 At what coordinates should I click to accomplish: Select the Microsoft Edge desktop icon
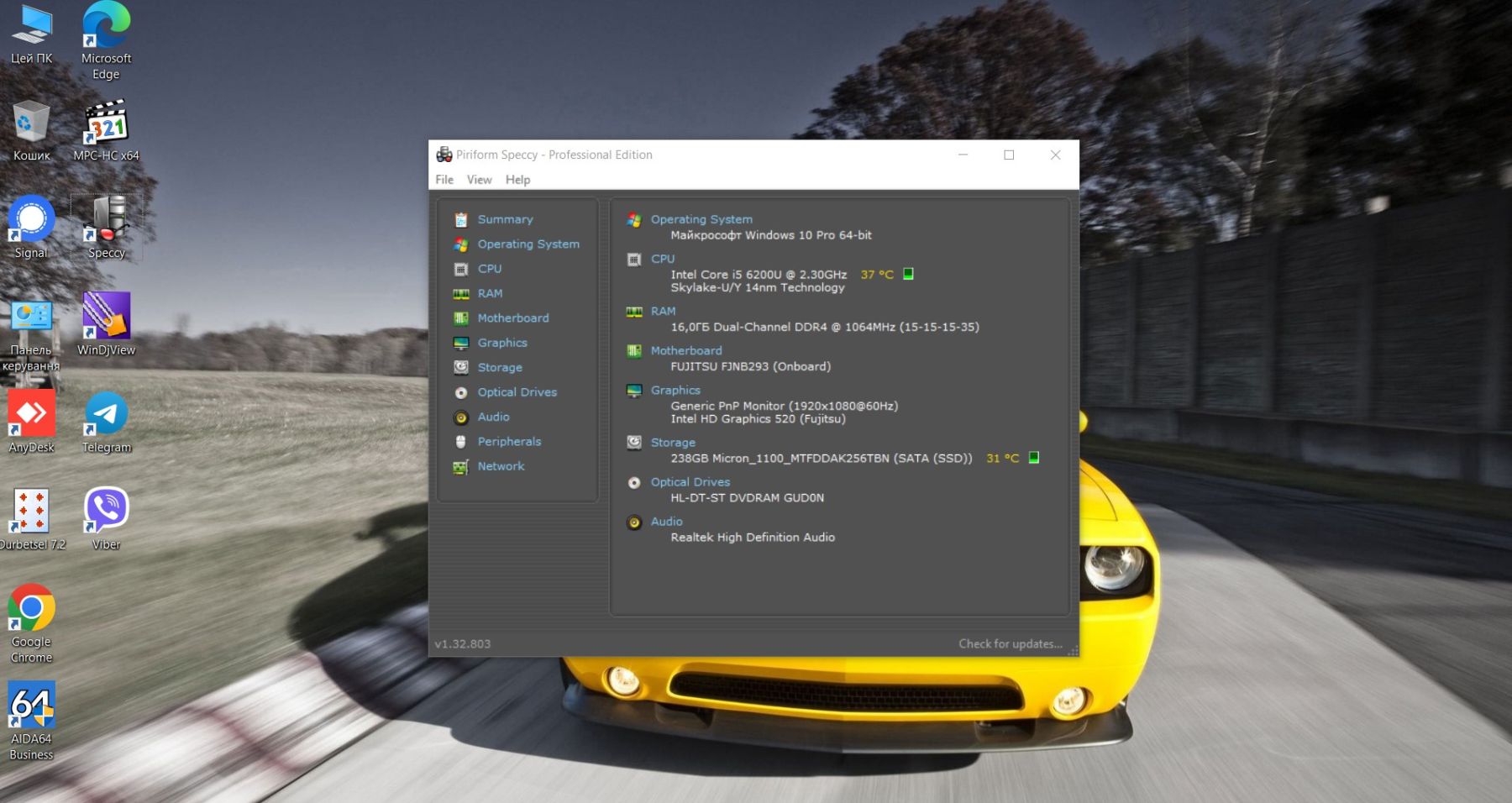106,41
